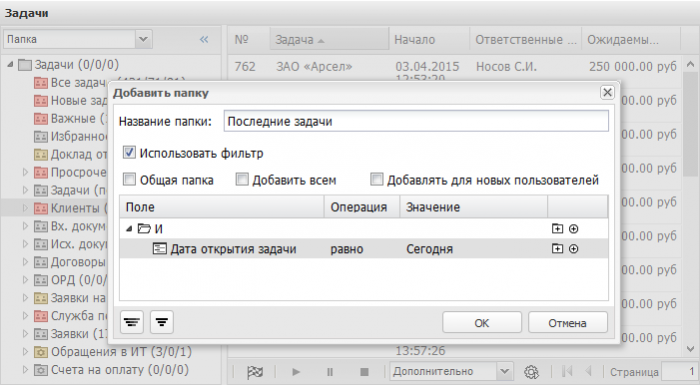700x385 pixels.
Task: Open the Дополнительно dropdown
Action: coord(504,371)
